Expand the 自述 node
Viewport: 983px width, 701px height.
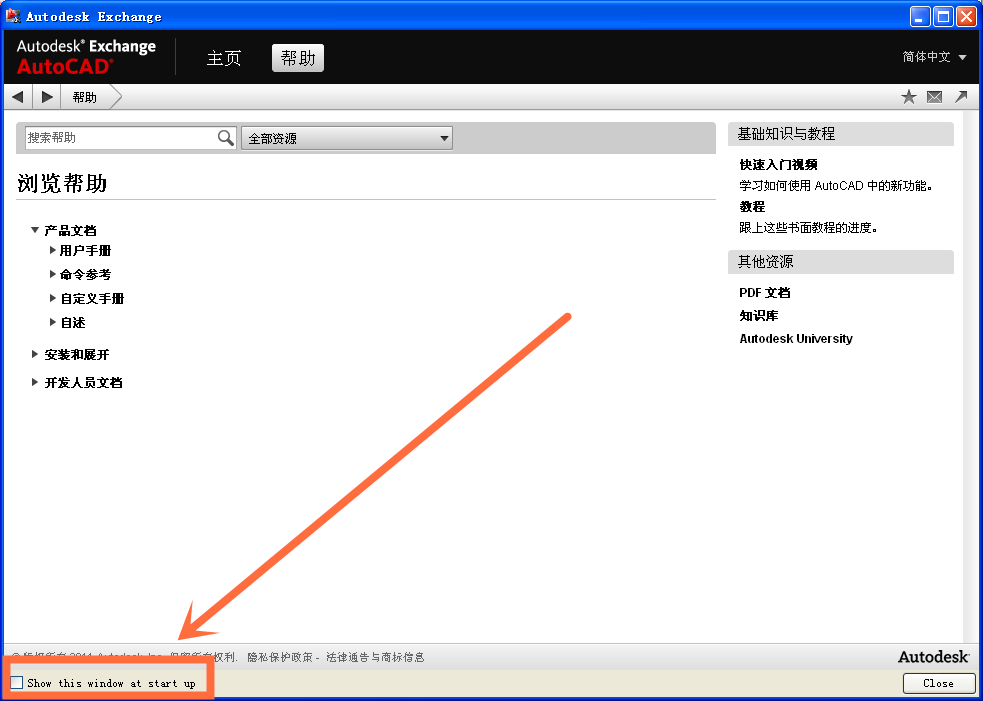53,322
